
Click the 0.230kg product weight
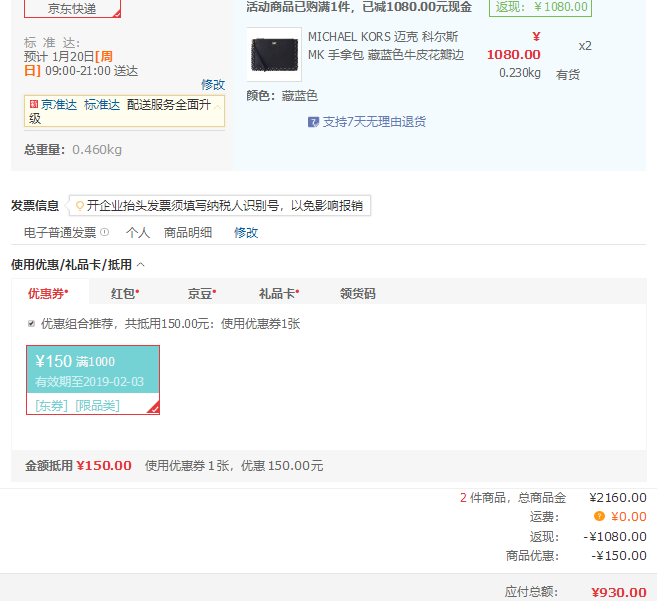(x=520, y=73)
